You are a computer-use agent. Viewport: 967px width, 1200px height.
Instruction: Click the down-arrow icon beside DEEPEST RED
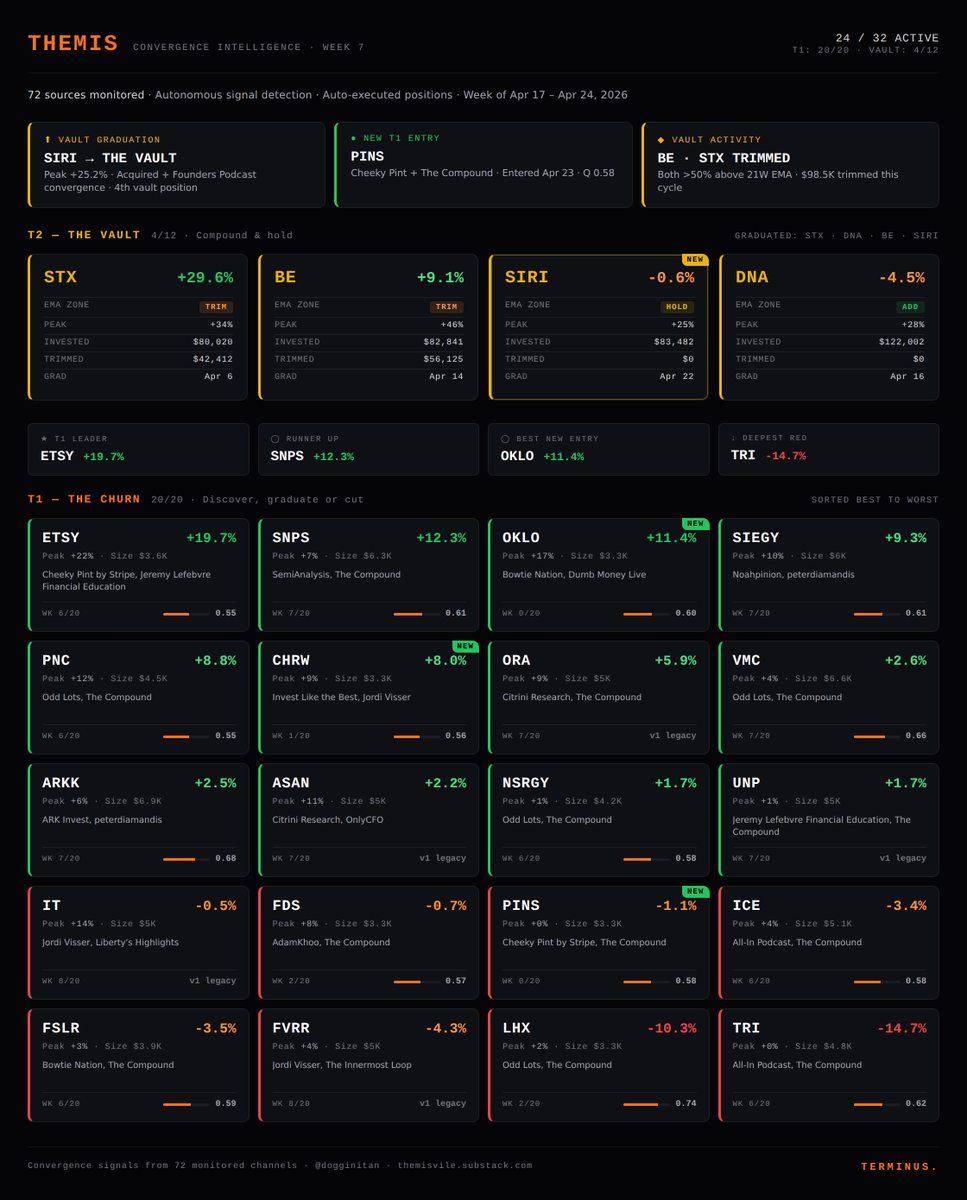tap(734, 439)
